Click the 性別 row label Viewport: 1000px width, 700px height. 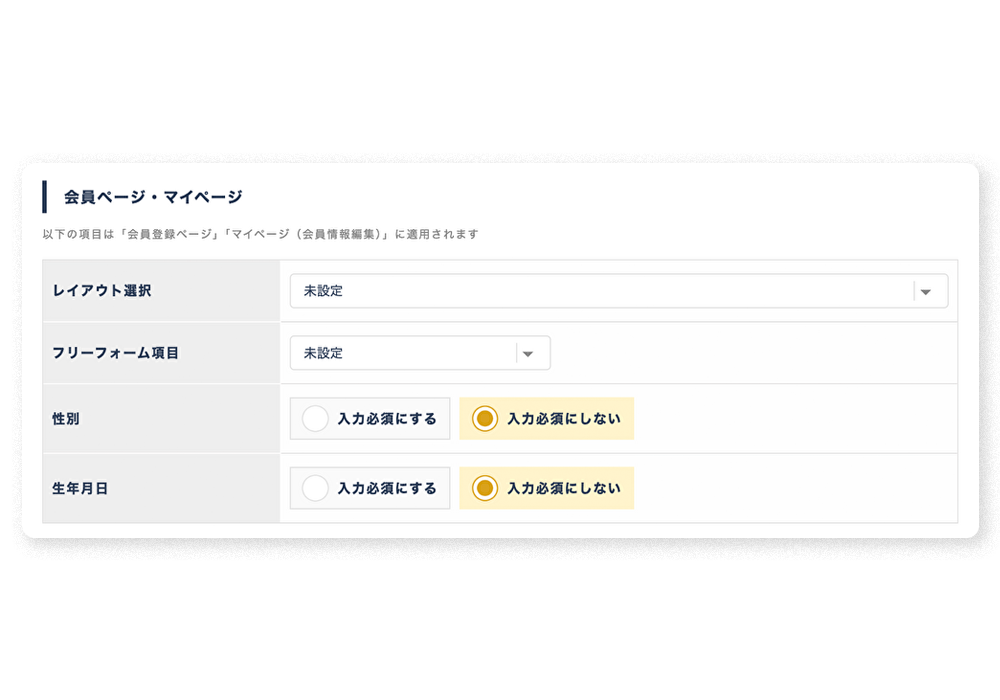[66, 419]
